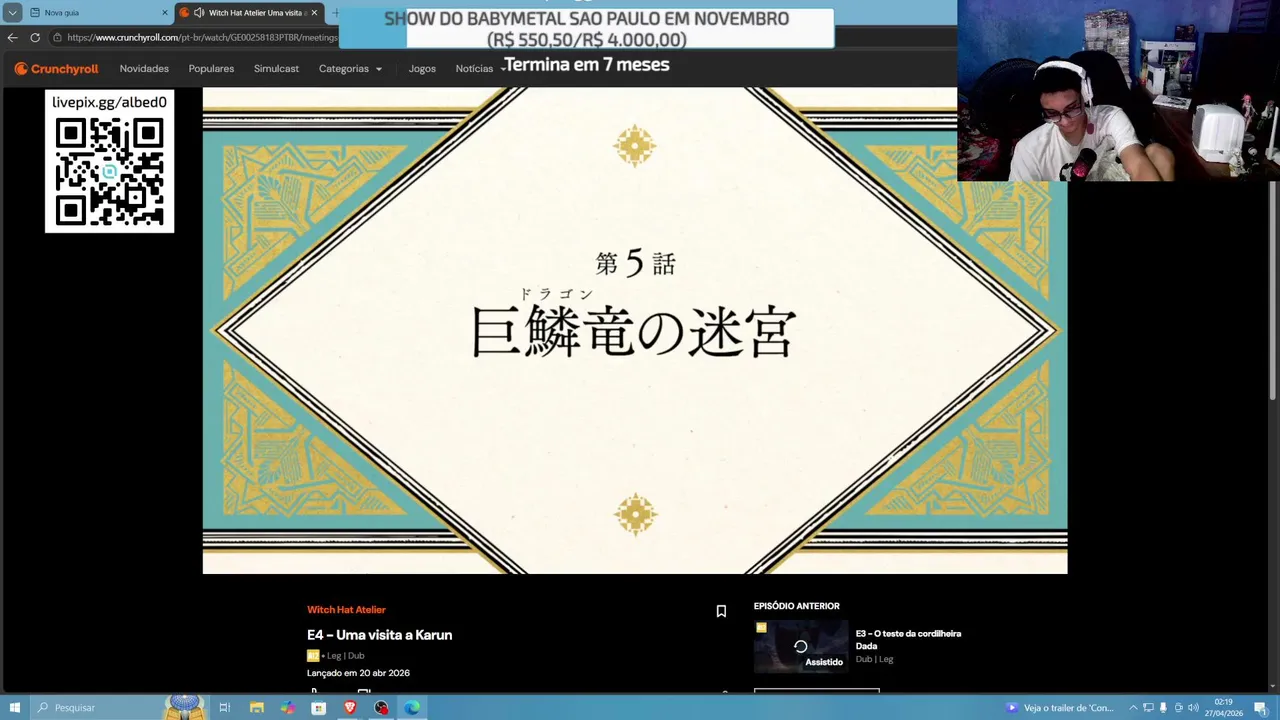The height and width of the screenshot is (720, 1280).
Task: Open the Populares page
Action: click(x=211, y=69)
